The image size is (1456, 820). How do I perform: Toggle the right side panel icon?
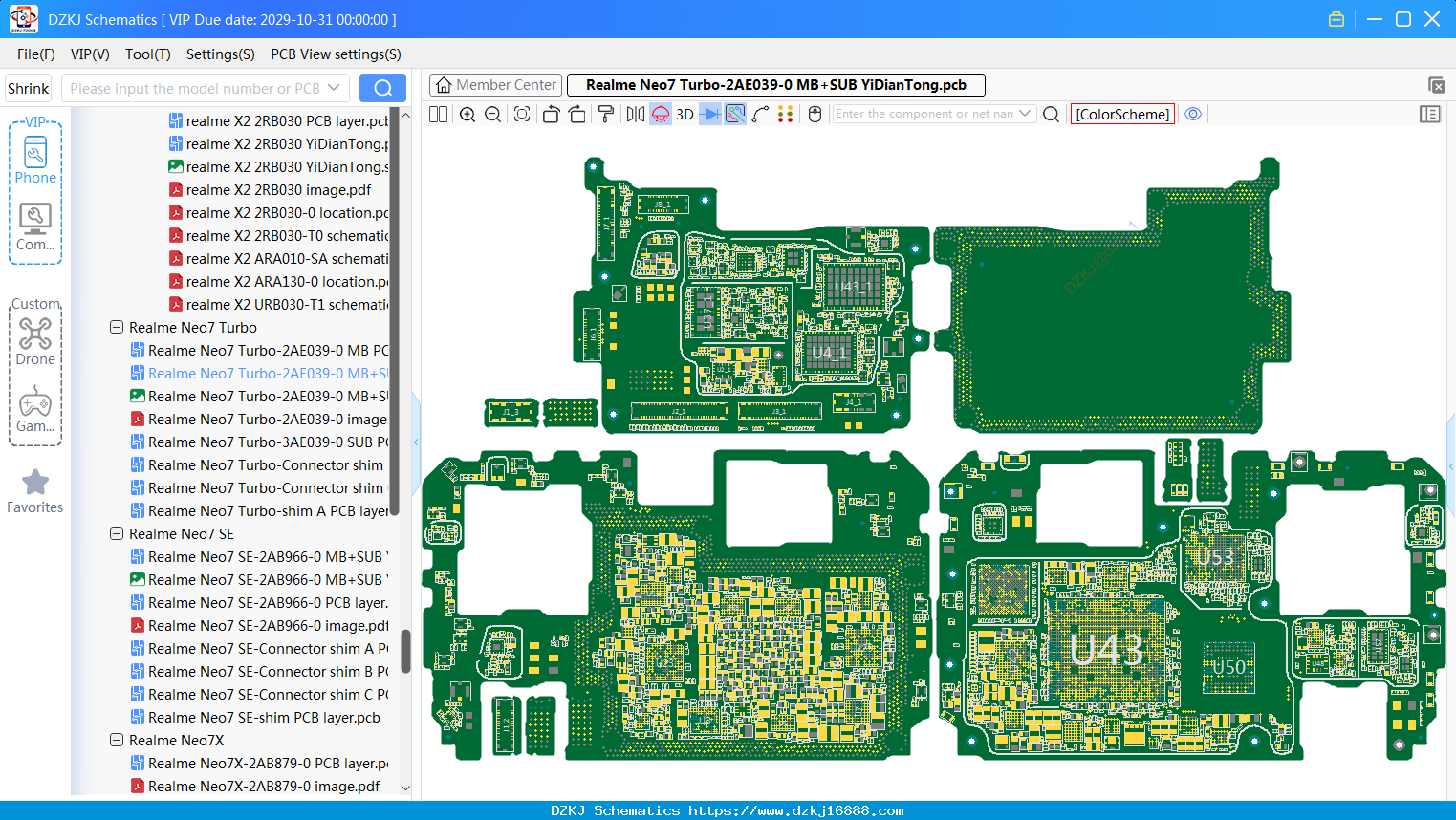coord(1430,114)
